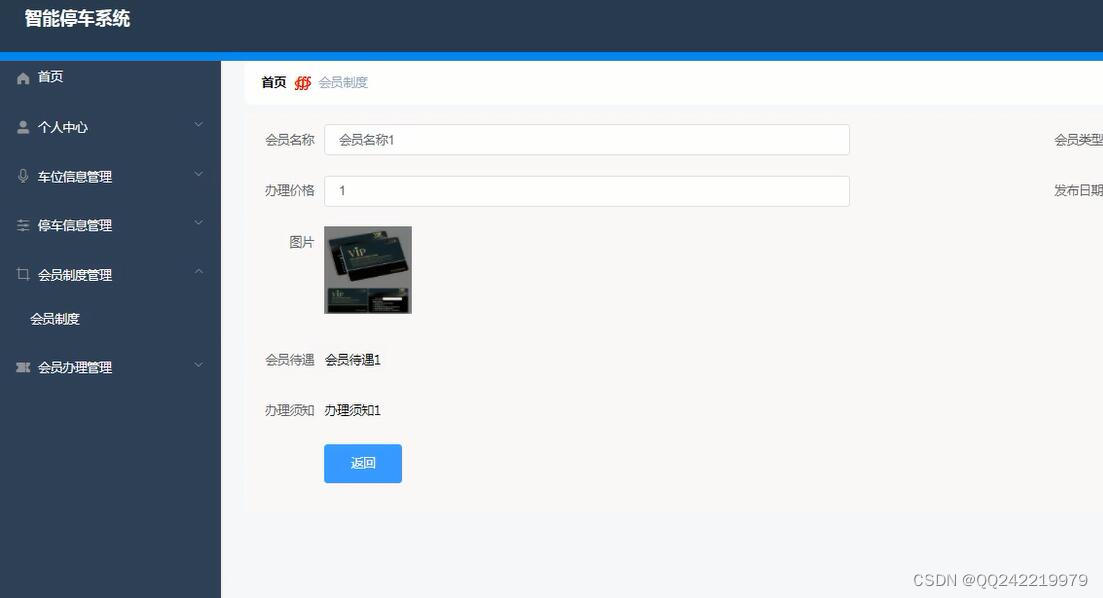
Task: Select the person icon for 个人中心
Action: pyautogui.click(x=22, y=127)
